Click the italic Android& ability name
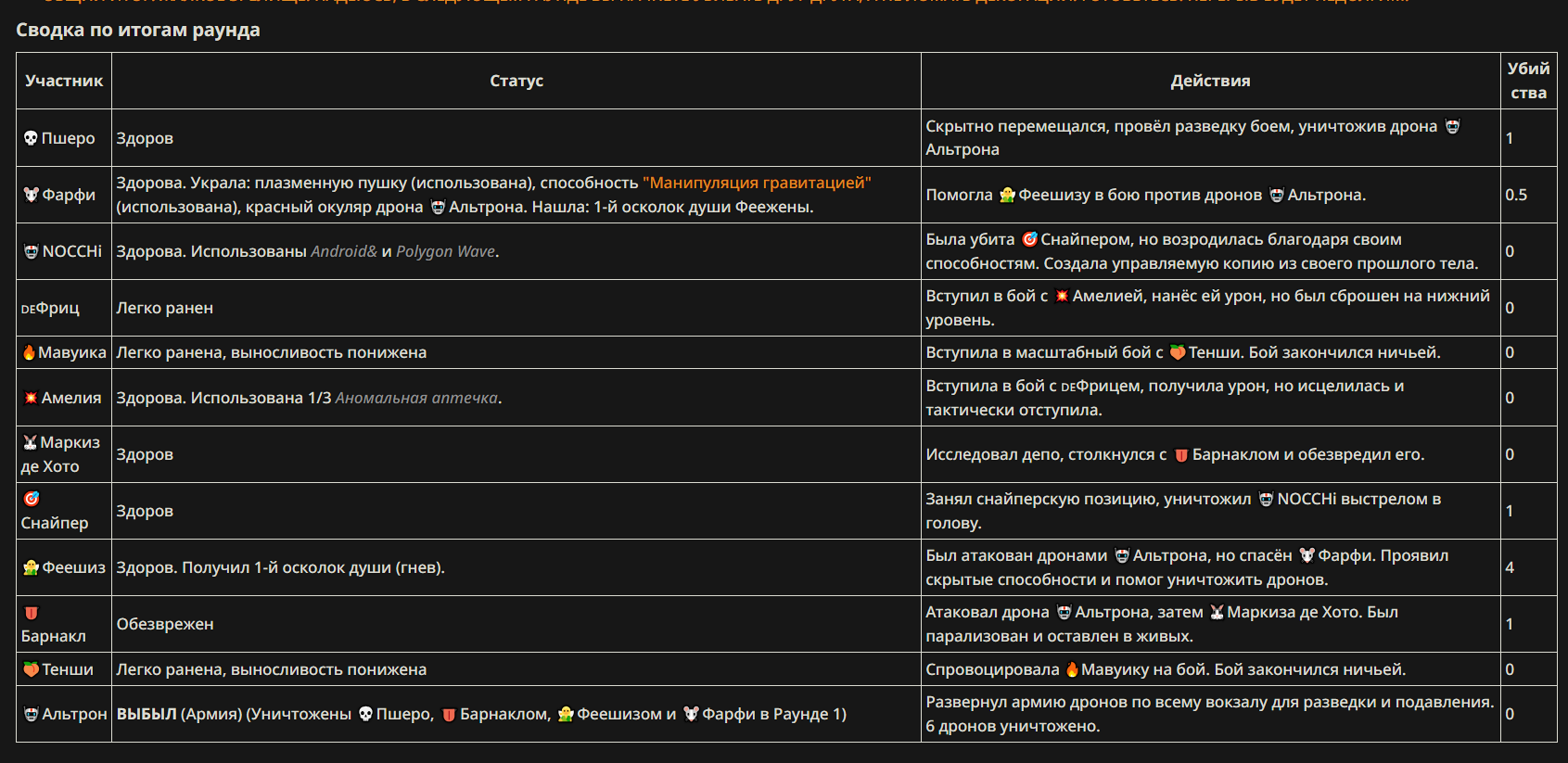The image size is (1568, 763). 344,251
